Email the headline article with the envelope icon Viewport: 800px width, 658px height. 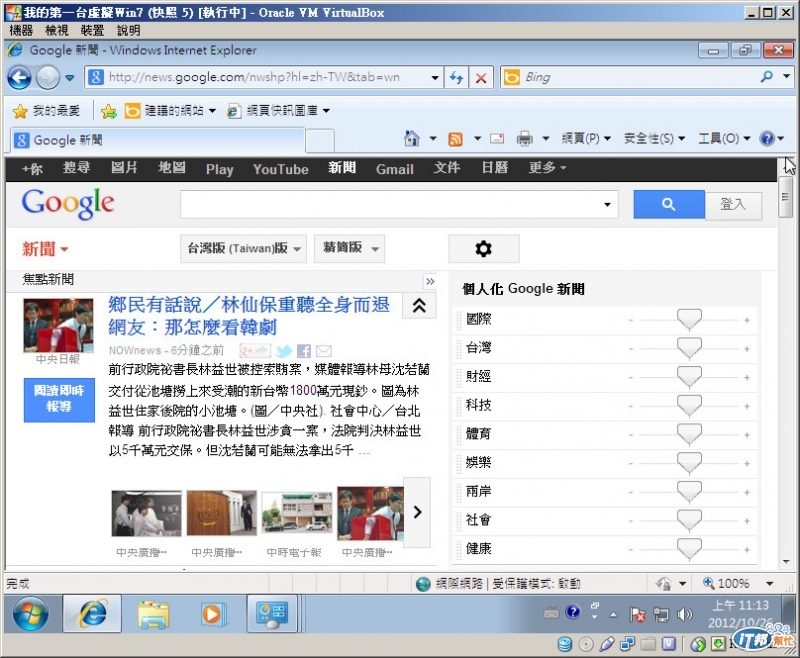click(323, 351)
